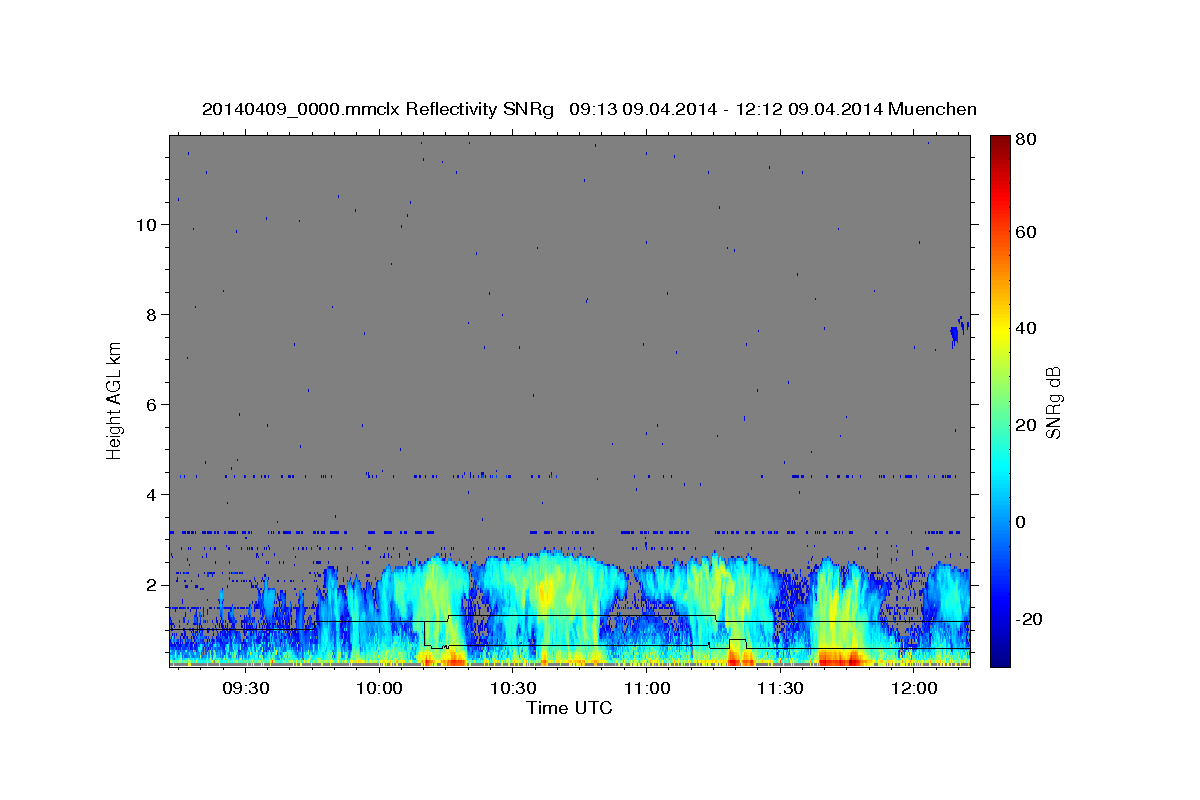Click the height tick label '10'

pyautogui.click(x=146, y=225)
